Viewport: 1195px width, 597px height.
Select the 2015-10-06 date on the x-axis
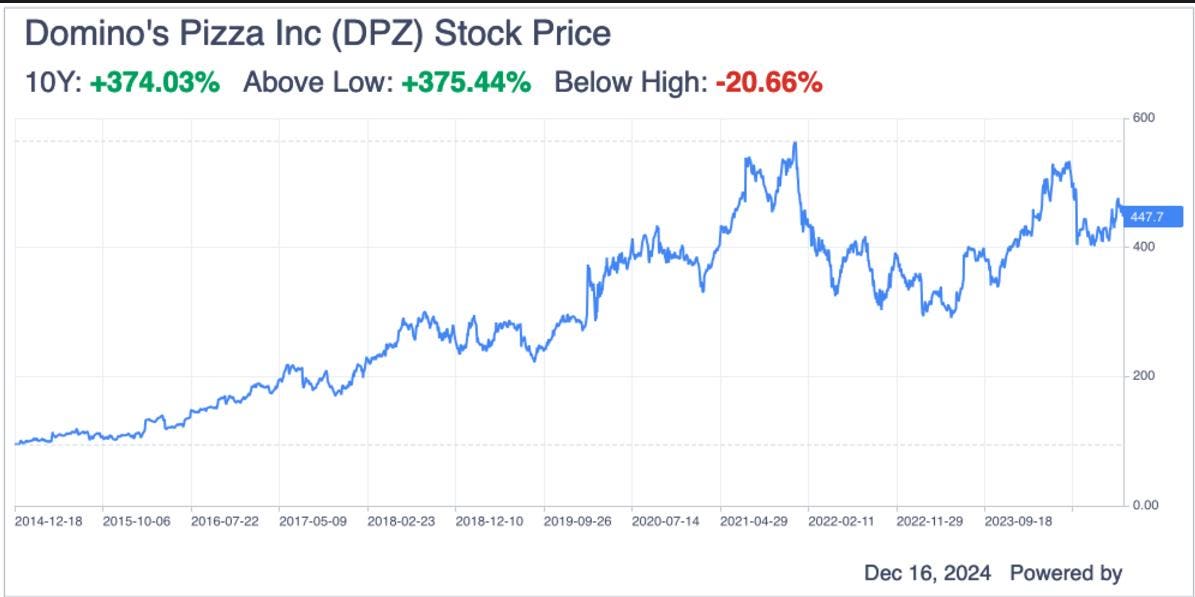pyautogui.click(x=138, y=522)
